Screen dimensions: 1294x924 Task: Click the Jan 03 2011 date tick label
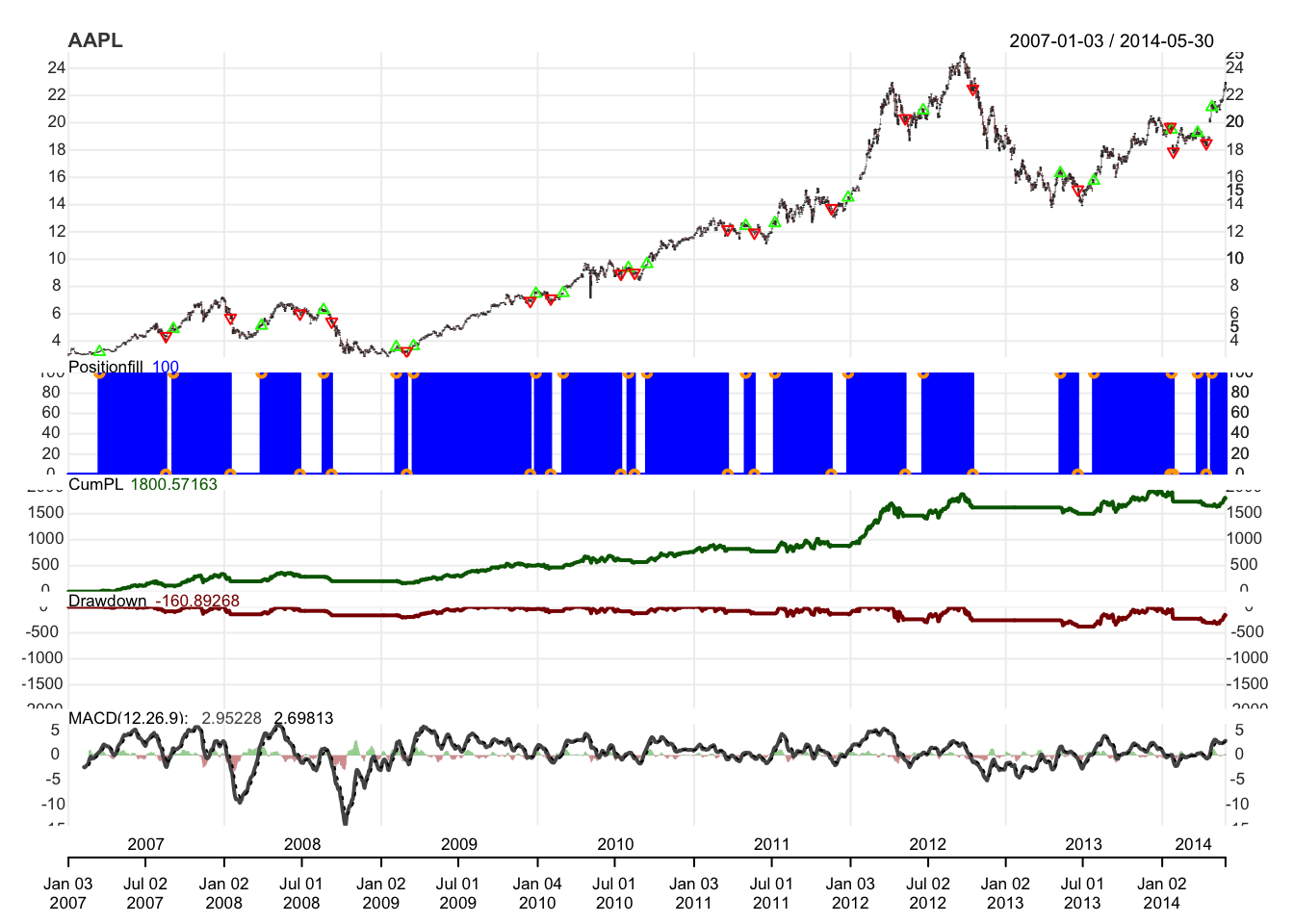click(694, 893)
